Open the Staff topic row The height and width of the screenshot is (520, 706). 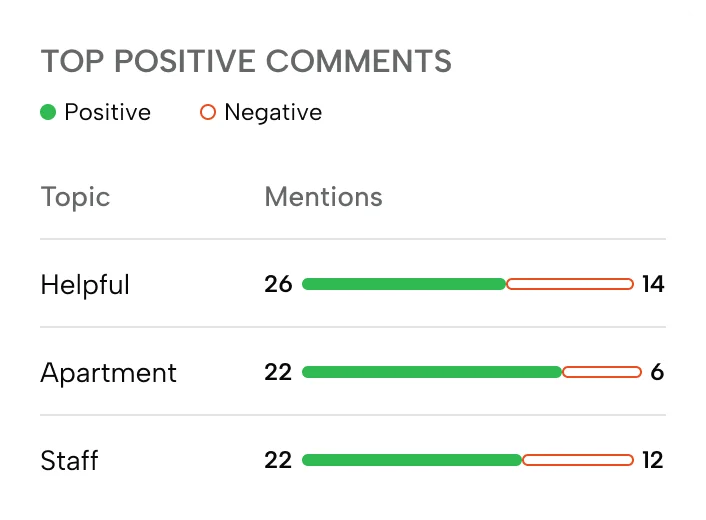(69, 461)
